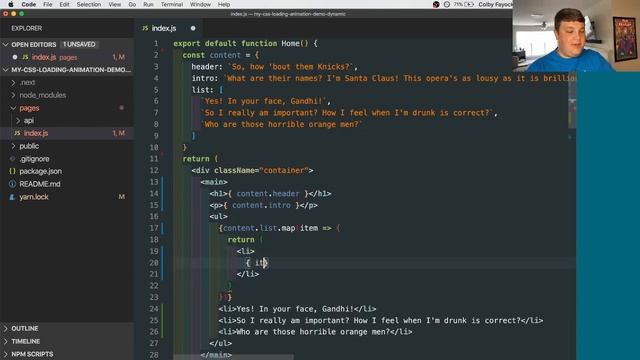This screenshot has height=360, width=640.
Task: Open the Help menu
Action: [224, 4]
